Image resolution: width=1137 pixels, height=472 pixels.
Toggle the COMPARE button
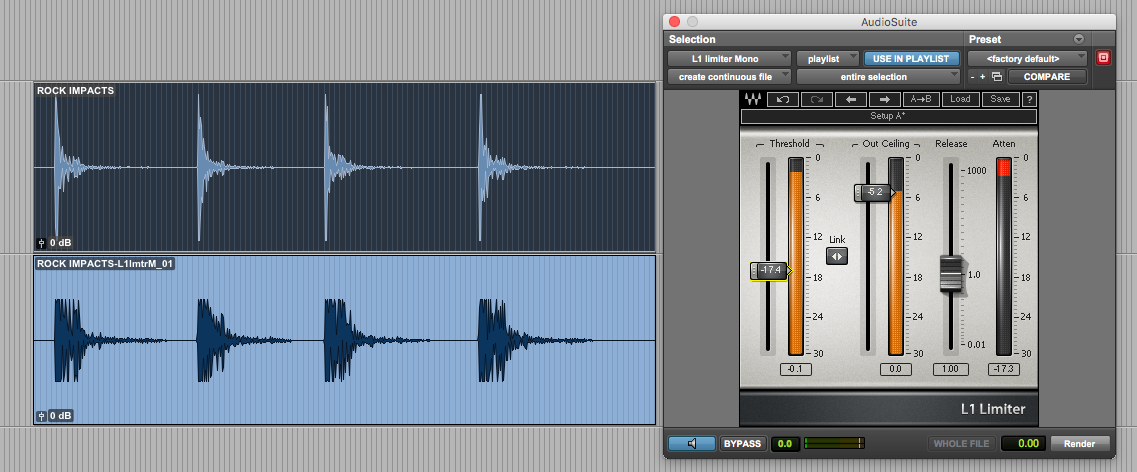[x=1047, y=77]
